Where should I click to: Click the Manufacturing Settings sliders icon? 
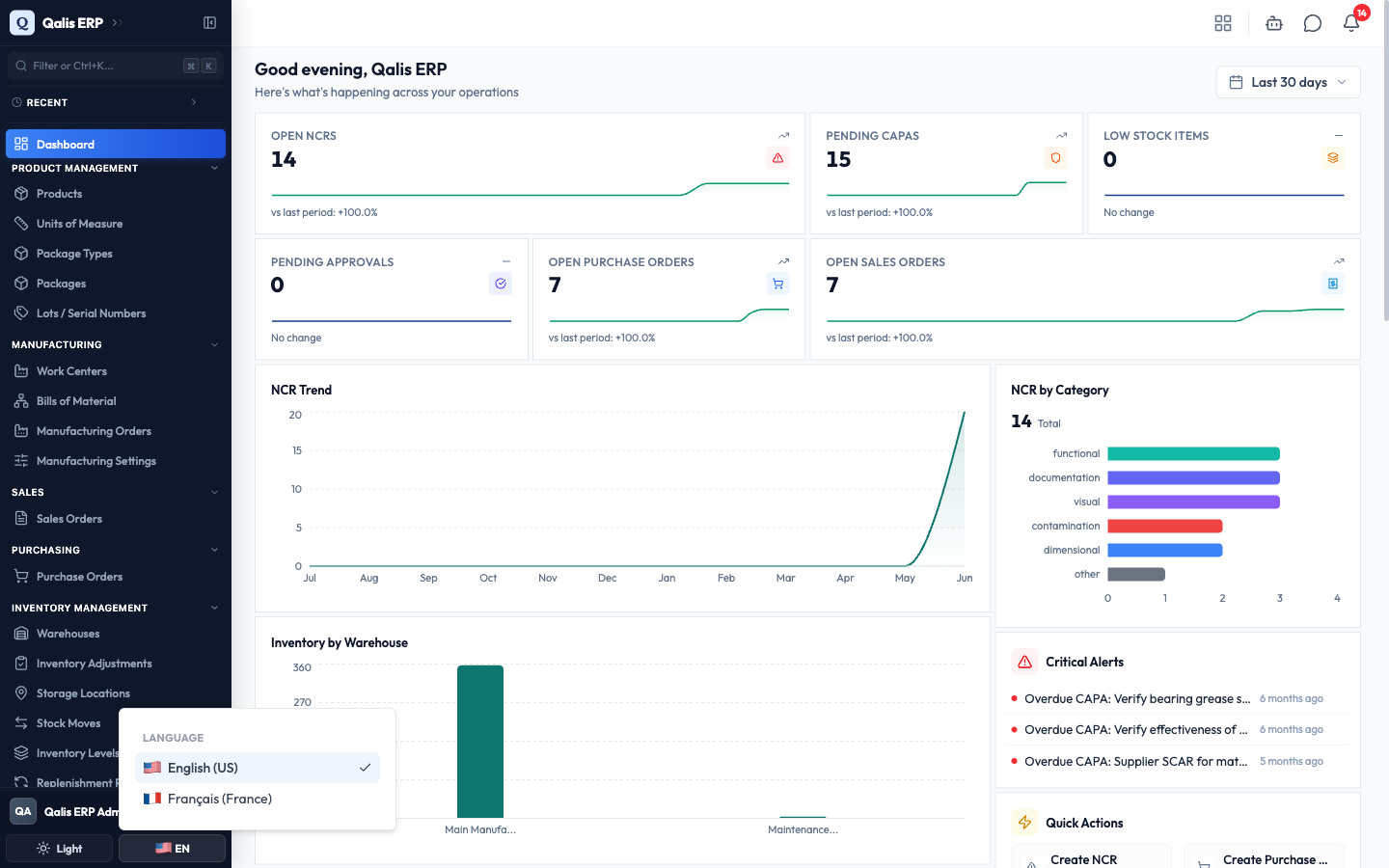[x=21, y=461]
